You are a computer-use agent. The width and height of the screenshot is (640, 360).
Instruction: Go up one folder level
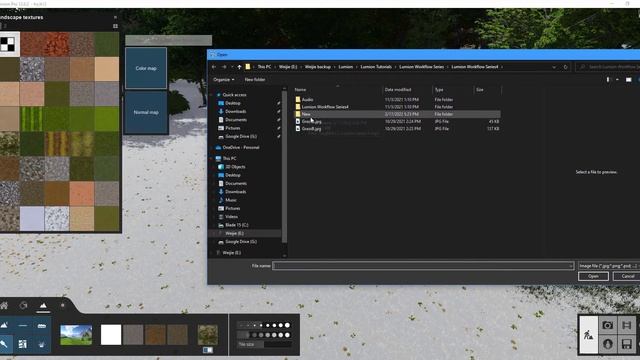240,67
